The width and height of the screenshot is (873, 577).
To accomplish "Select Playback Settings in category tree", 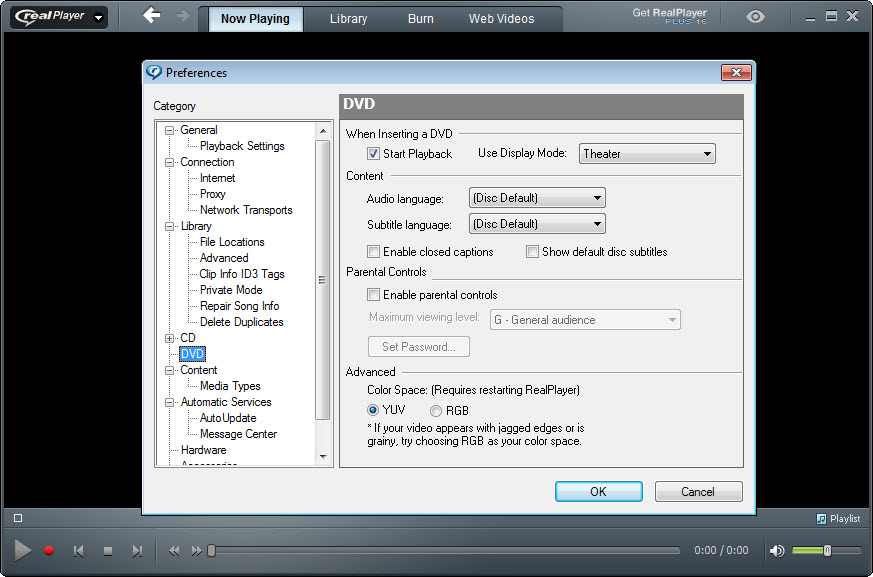I will pyautogui.click(x=242, y=146).
